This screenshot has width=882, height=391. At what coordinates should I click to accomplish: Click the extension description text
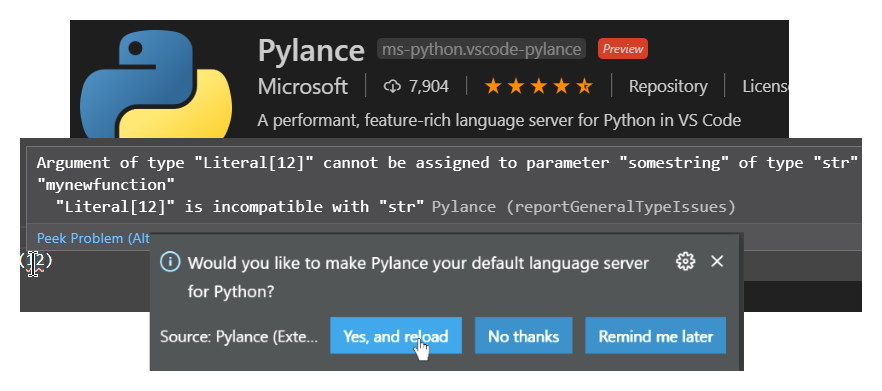coord(499,120)
